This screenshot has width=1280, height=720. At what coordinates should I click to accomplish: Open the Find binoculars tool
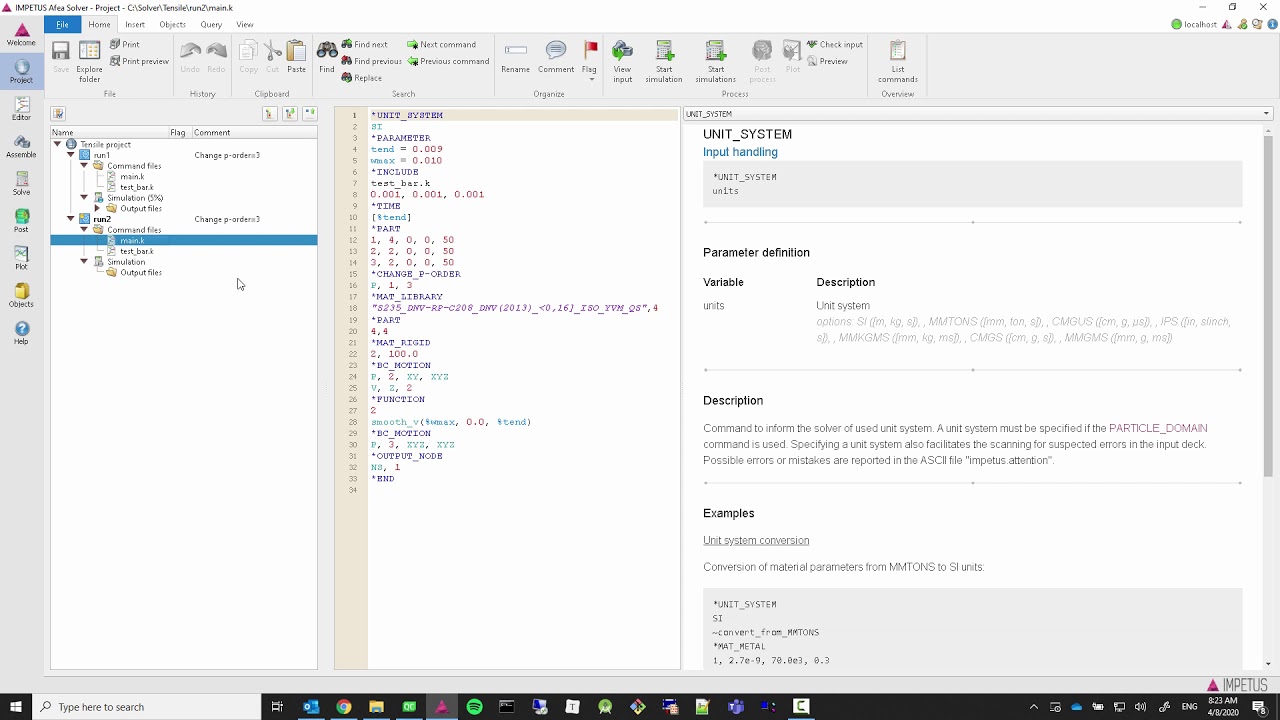point(327,57)
